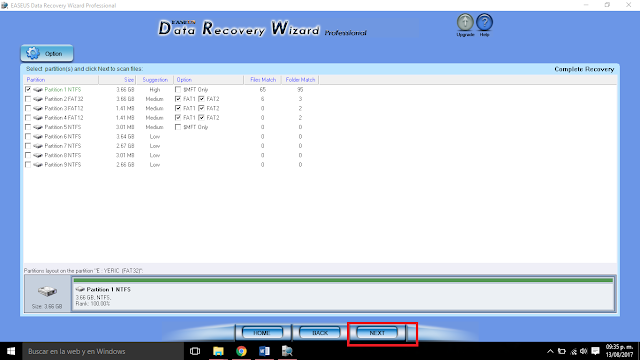Image resolution: width=640 pixels, height=360 pixels.
Task: Check Partition 4 FAT12 checkbox
Action: point(28,118)
